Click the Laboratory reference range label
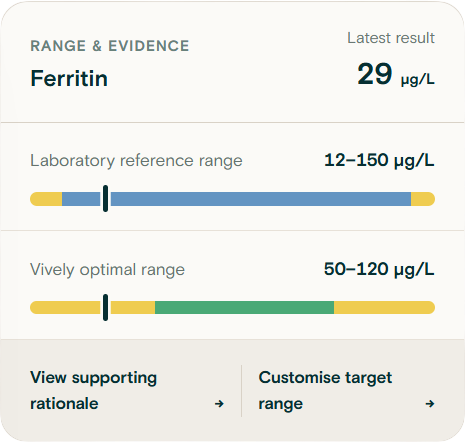The width and height of the screenshot is (465, 442). point(136,161)
